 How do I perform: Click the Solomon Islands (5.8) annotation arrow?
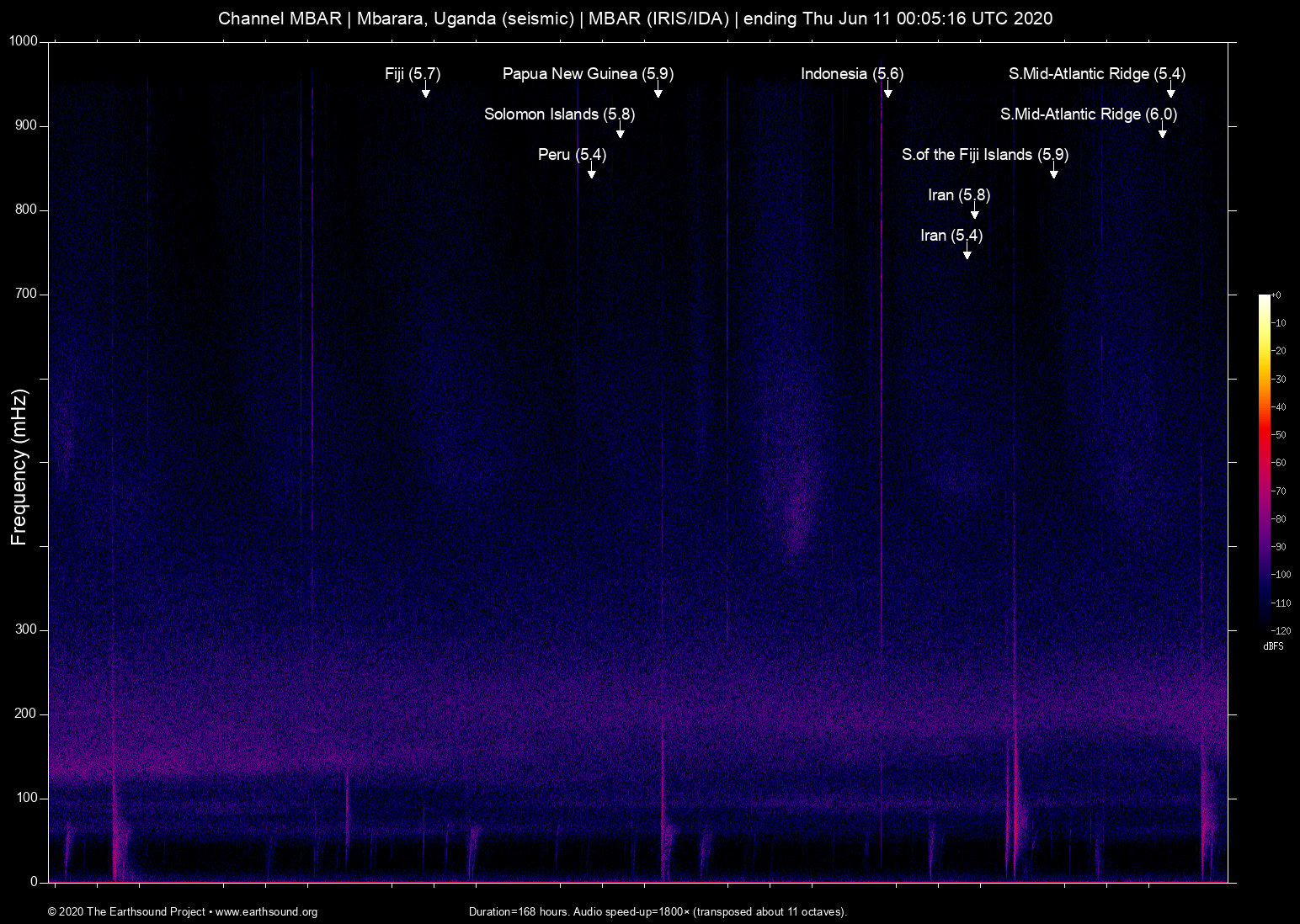621,132
